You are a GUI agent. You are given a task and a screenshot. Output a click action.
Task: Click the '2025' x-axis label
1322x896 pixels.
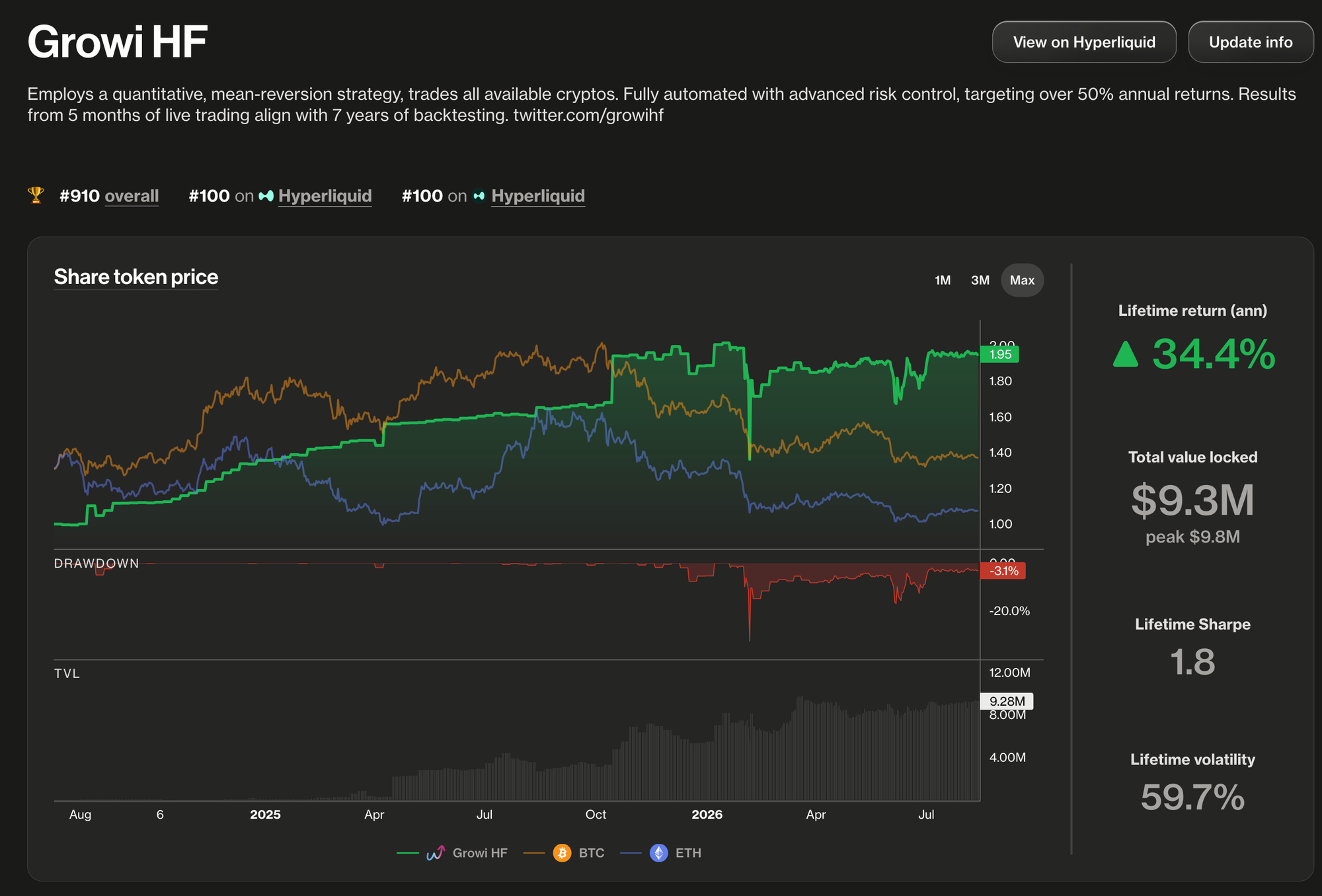click(265, 815)
